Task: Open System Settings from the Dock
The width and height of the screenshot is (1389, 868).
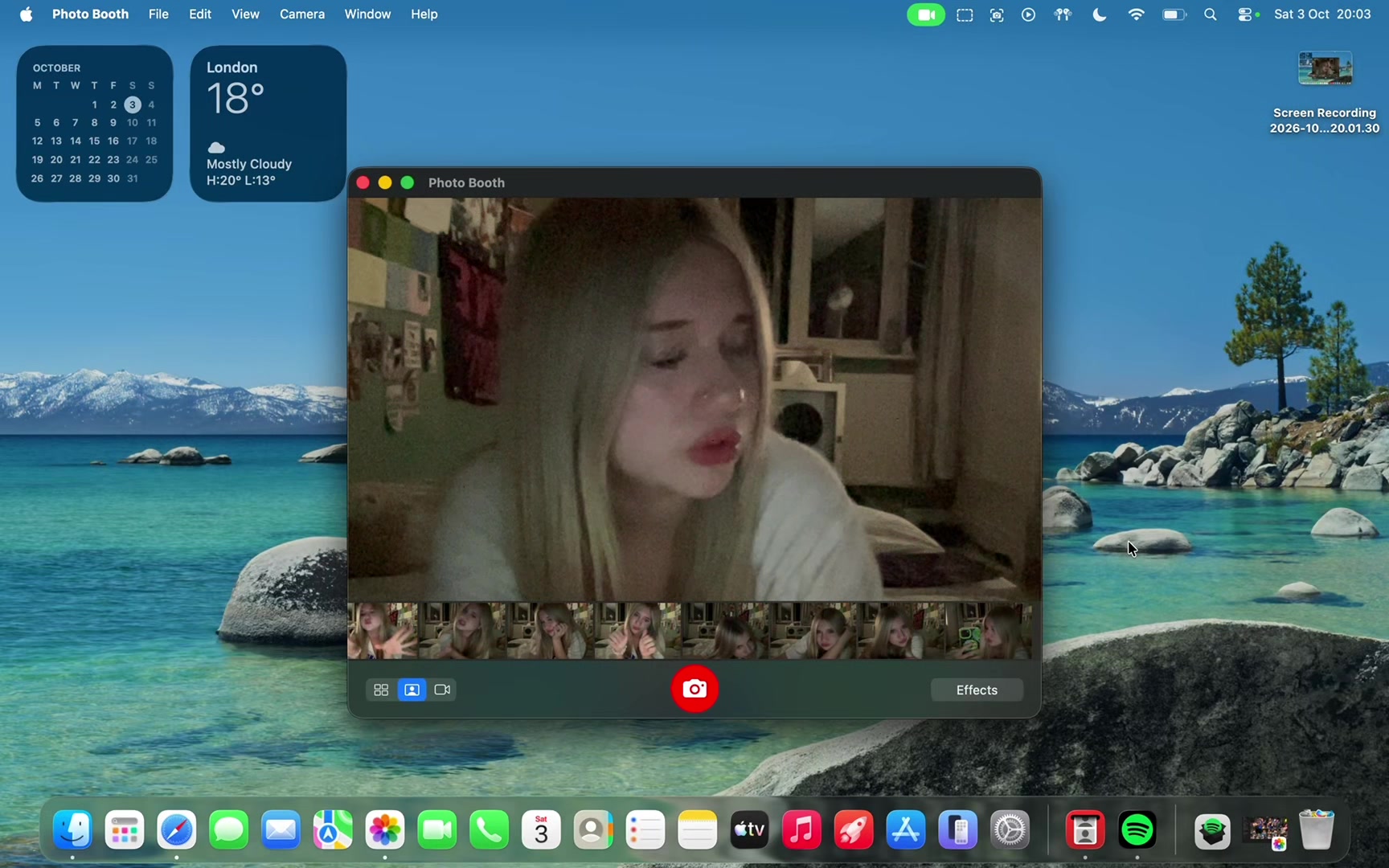Action: (1010, 829)
